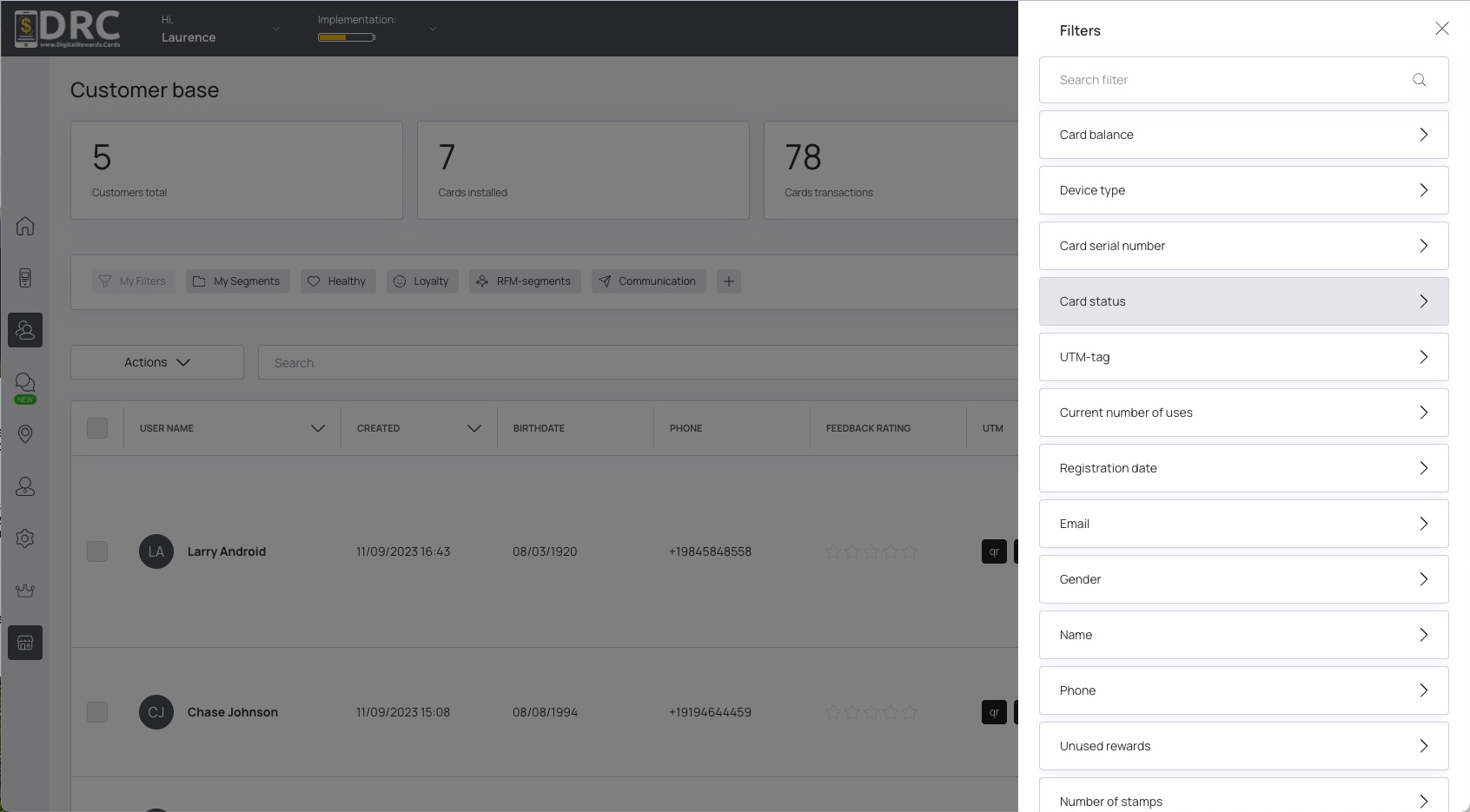This screenshot has height=812, width=1470.
Task: Click the Implementation progress bar
Action: pyautogui.click(x=347, y=37)
